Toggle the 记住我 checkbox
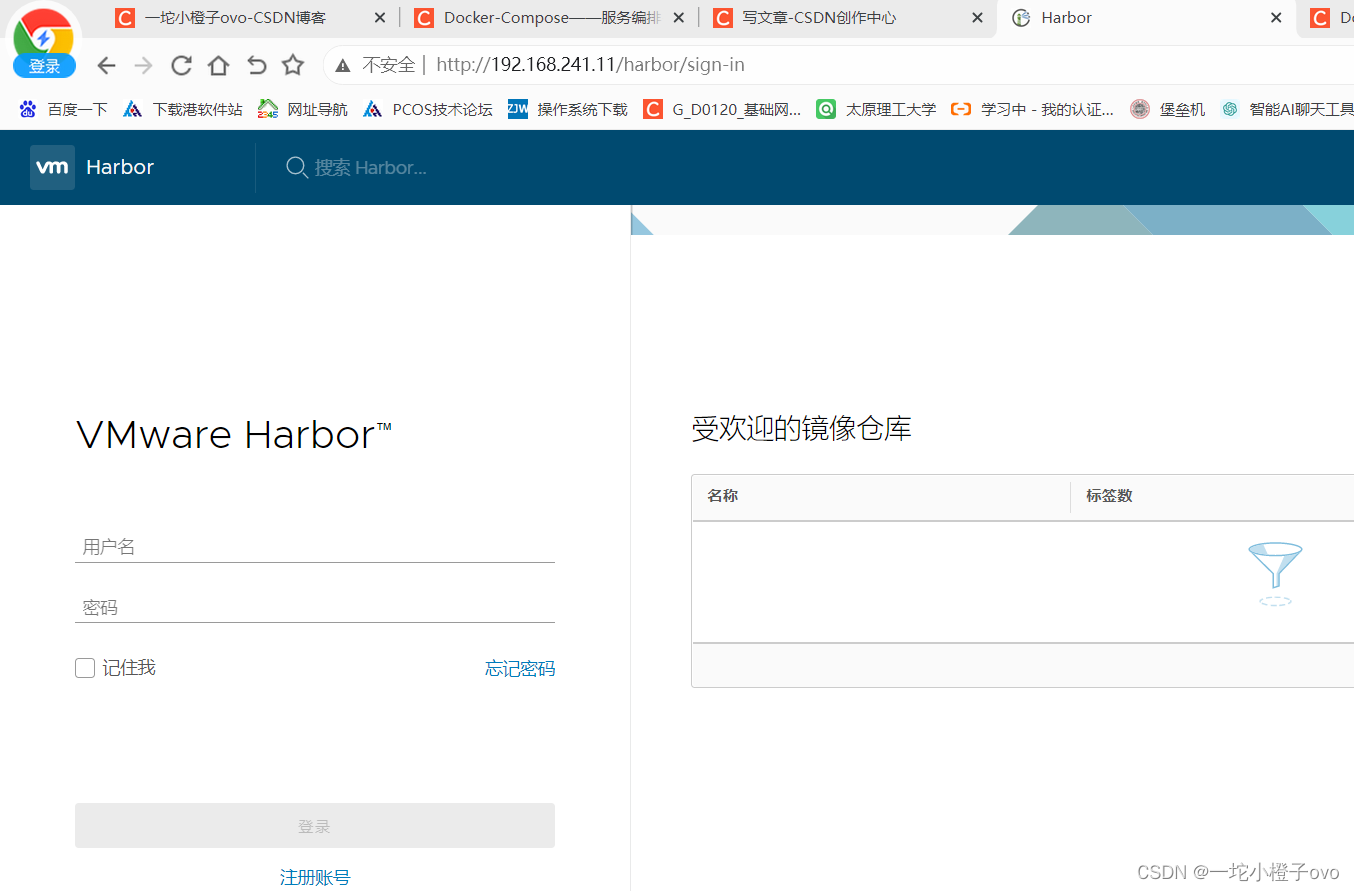The height and width of the screenshot is (891, 1354). coord(85,668)
